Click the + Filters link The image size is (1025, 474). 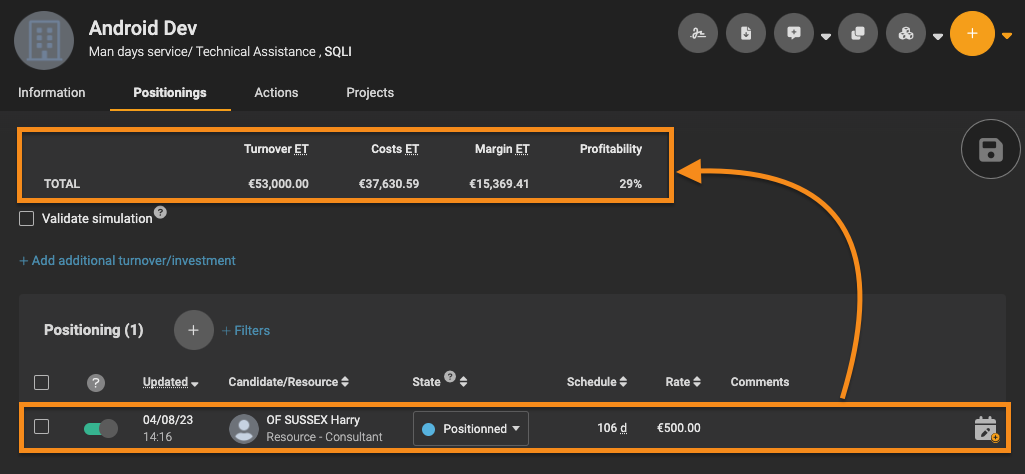point(246,331)
